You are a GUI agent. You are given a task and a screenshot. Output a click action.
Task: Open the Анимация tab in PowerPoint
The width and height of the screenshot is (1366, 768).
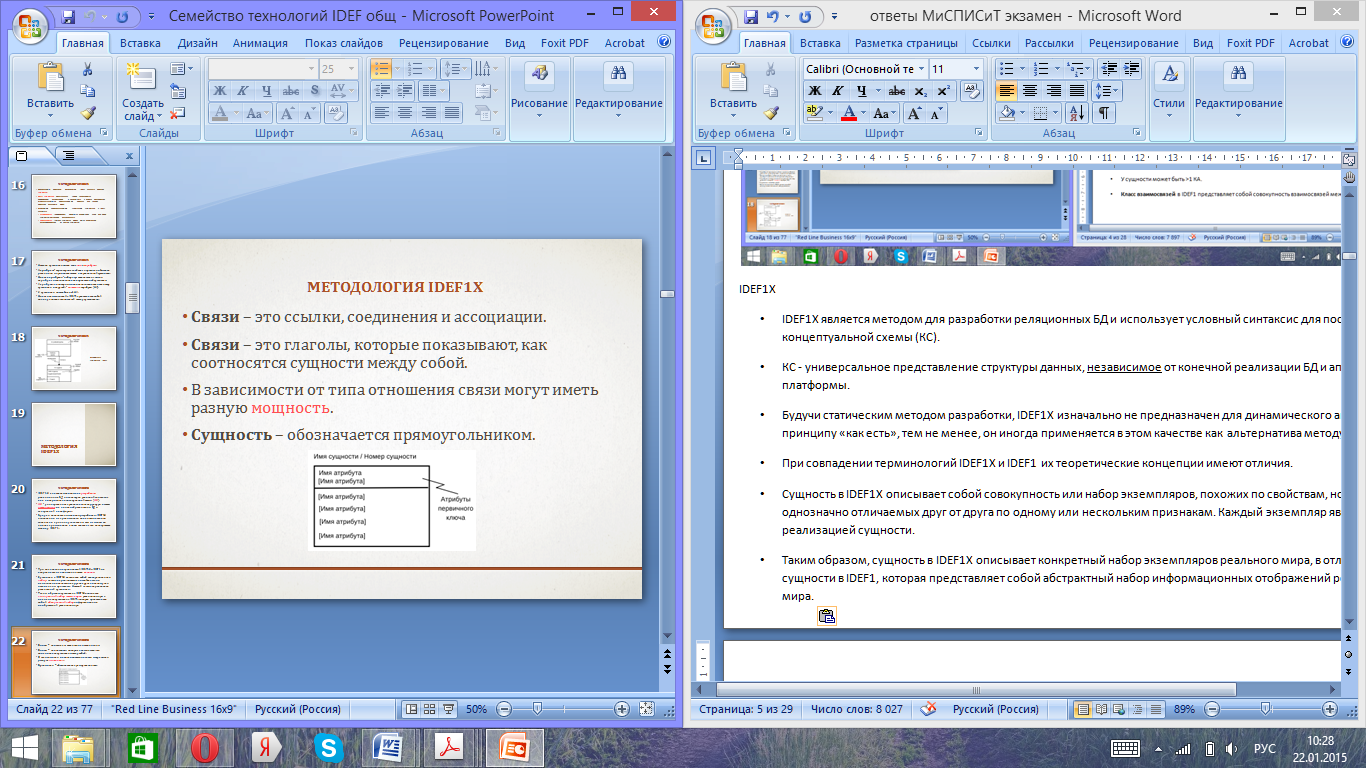pos(260,43)
